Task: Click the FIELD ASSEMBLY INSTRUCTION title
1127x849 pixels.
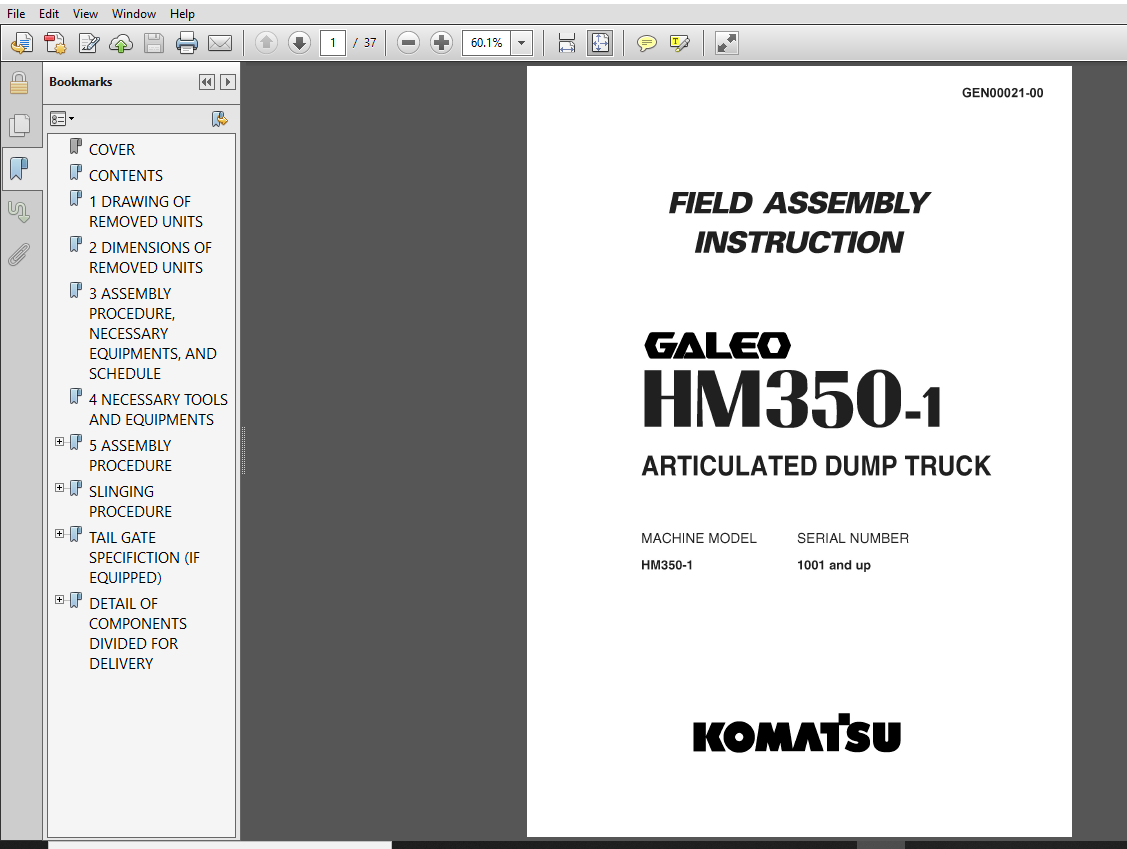Action: pyautogui.click(x=799, y=222)
